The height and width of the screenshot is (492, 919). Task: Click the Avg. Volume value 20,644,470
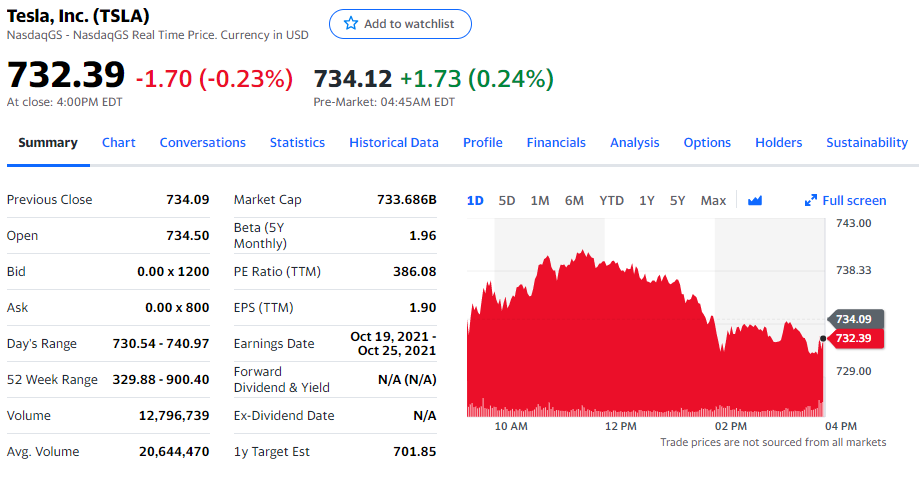174,452
